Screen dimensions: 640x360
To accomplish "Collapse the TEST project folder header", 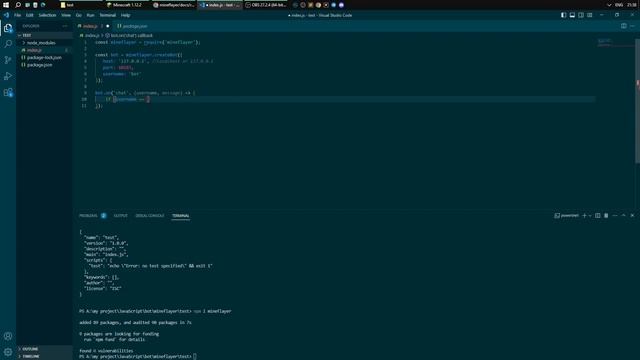I will [x=44, y=36].
